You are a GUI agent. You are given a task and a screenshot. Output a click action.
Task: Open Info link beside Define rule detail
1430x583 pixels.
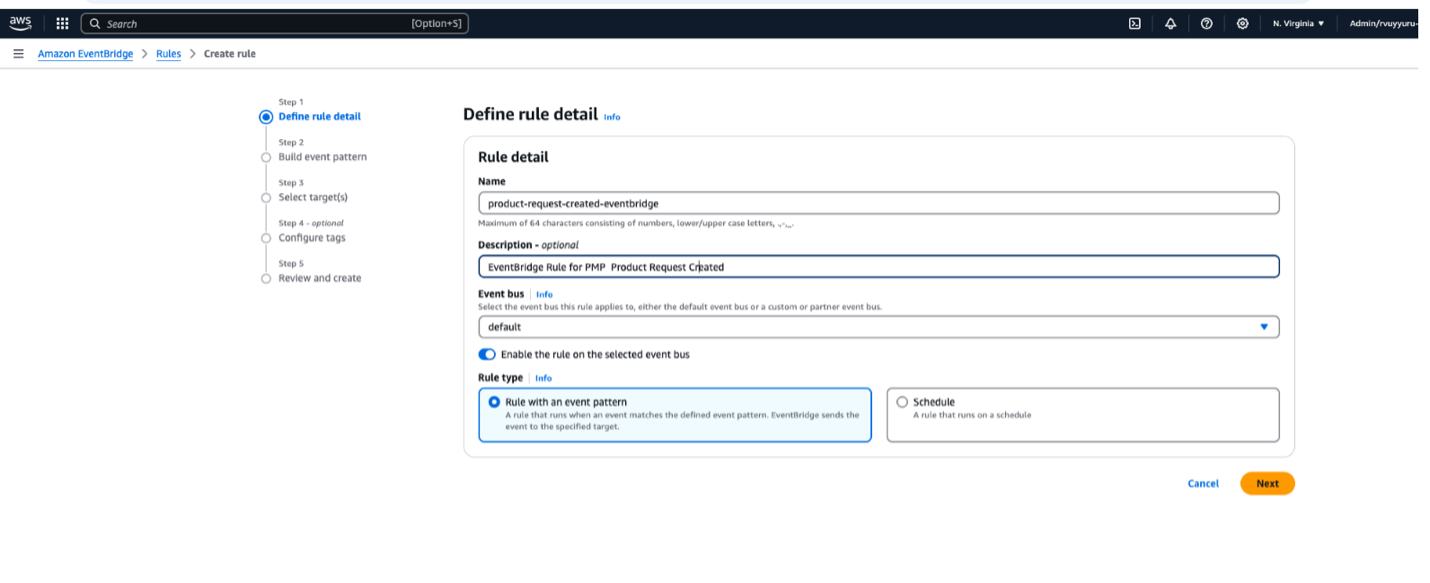[612, 117]
